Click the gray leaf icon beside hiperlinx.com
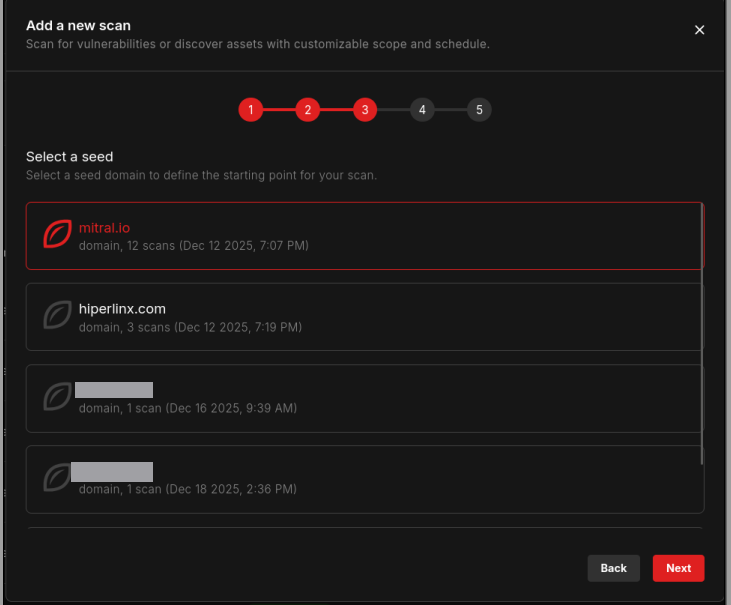 point(57,316)
